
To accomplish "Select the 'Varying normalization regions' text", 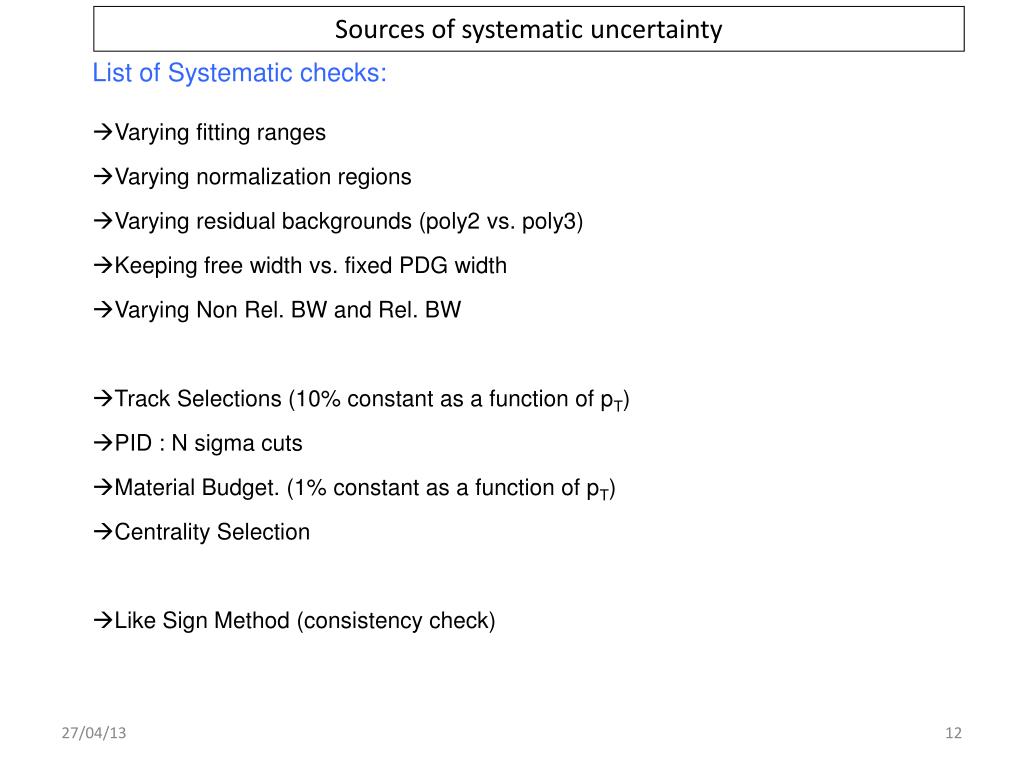I will [263, 177].
